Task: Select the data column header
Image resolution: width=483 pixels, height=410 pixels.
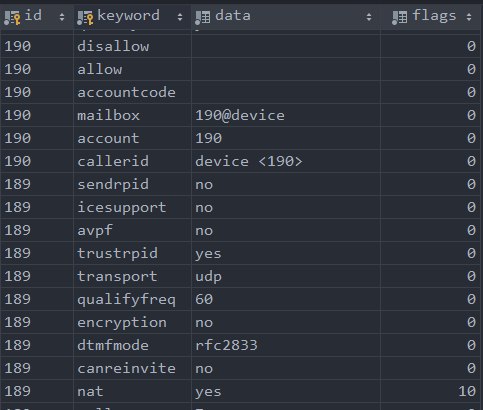Action: [x=286, y=17]
